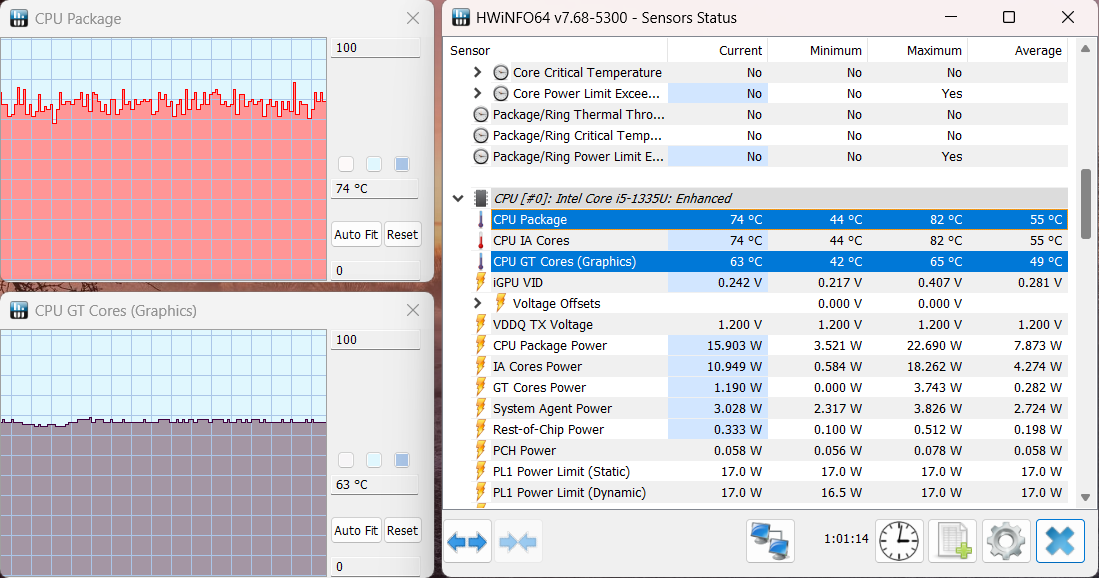Click min value field 0 in CPU Package window

(376, 270)
